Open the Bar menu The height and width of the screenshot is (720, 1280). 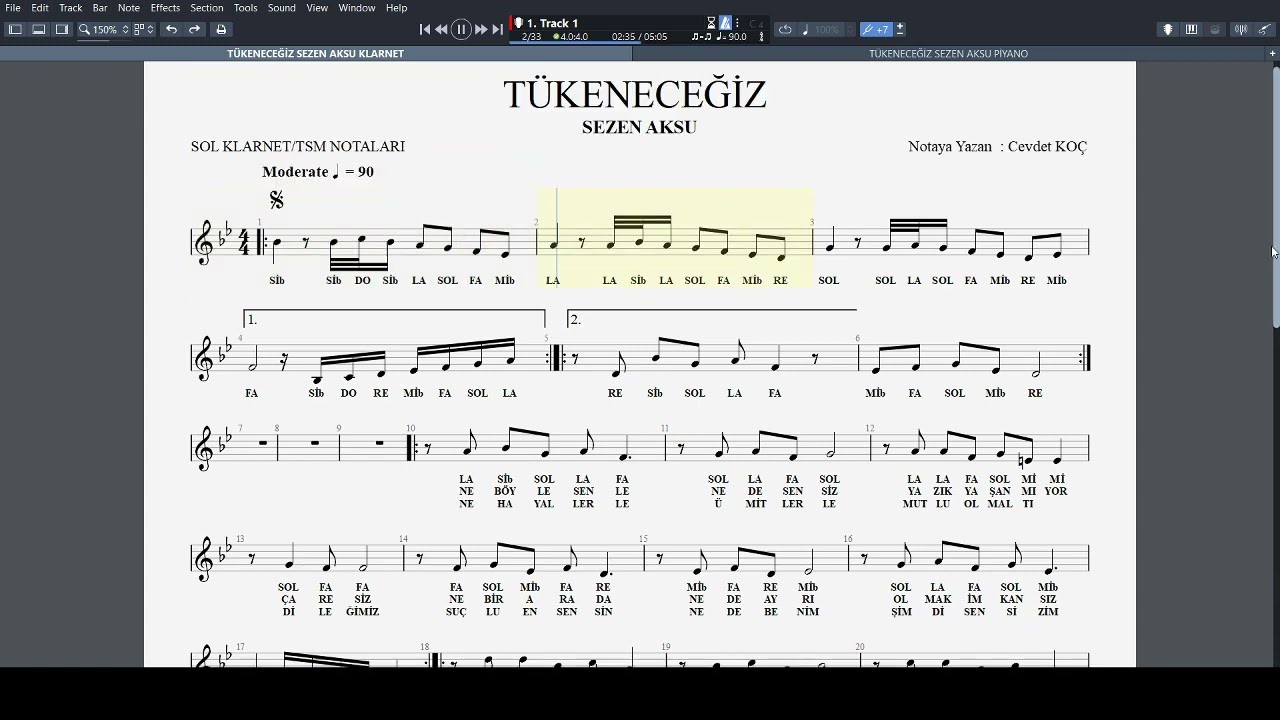coord(100,8)
